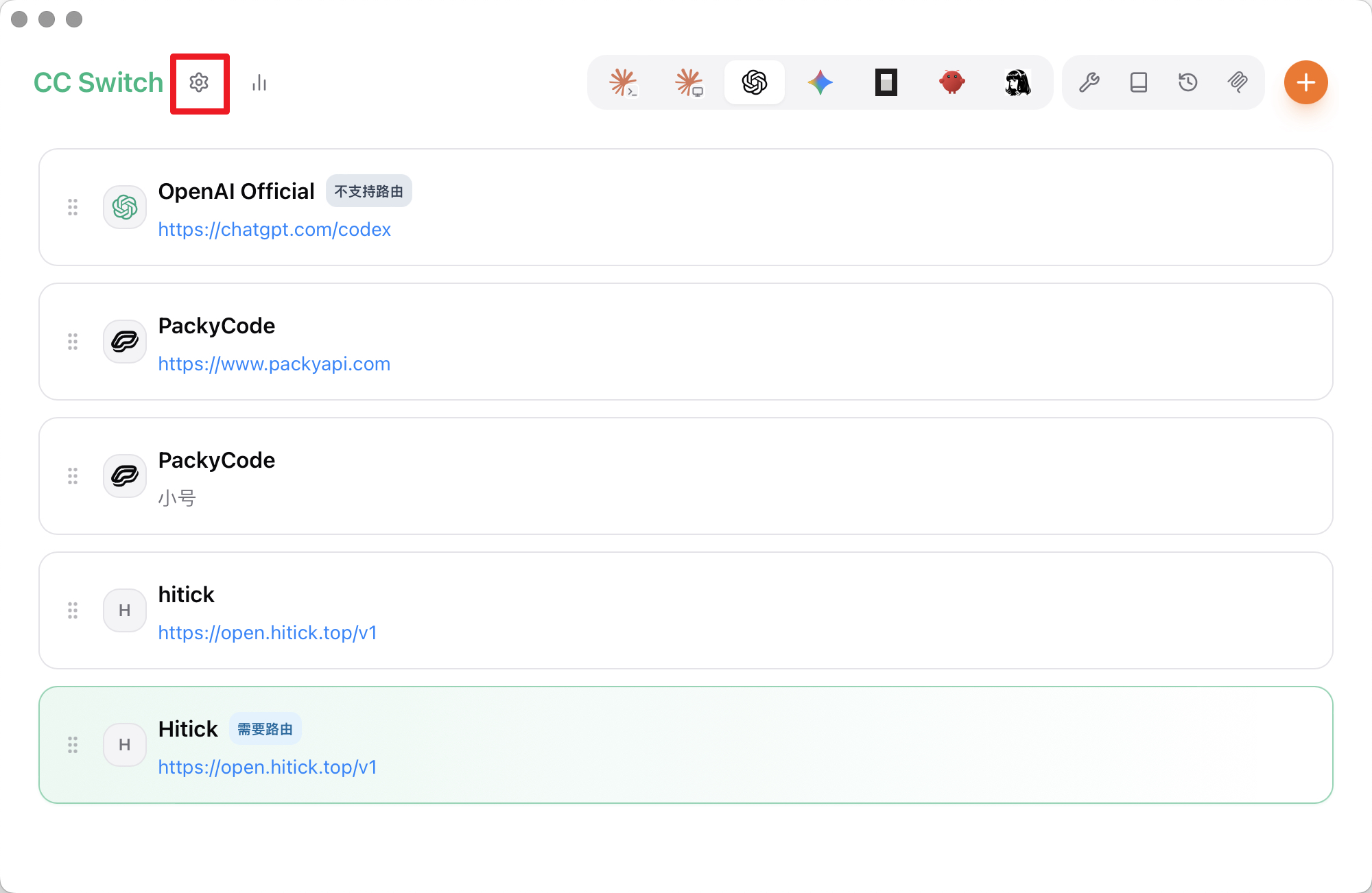Open the wrench tools icon
Screen dimensions: 1372x893
(x=1089, y=82)
